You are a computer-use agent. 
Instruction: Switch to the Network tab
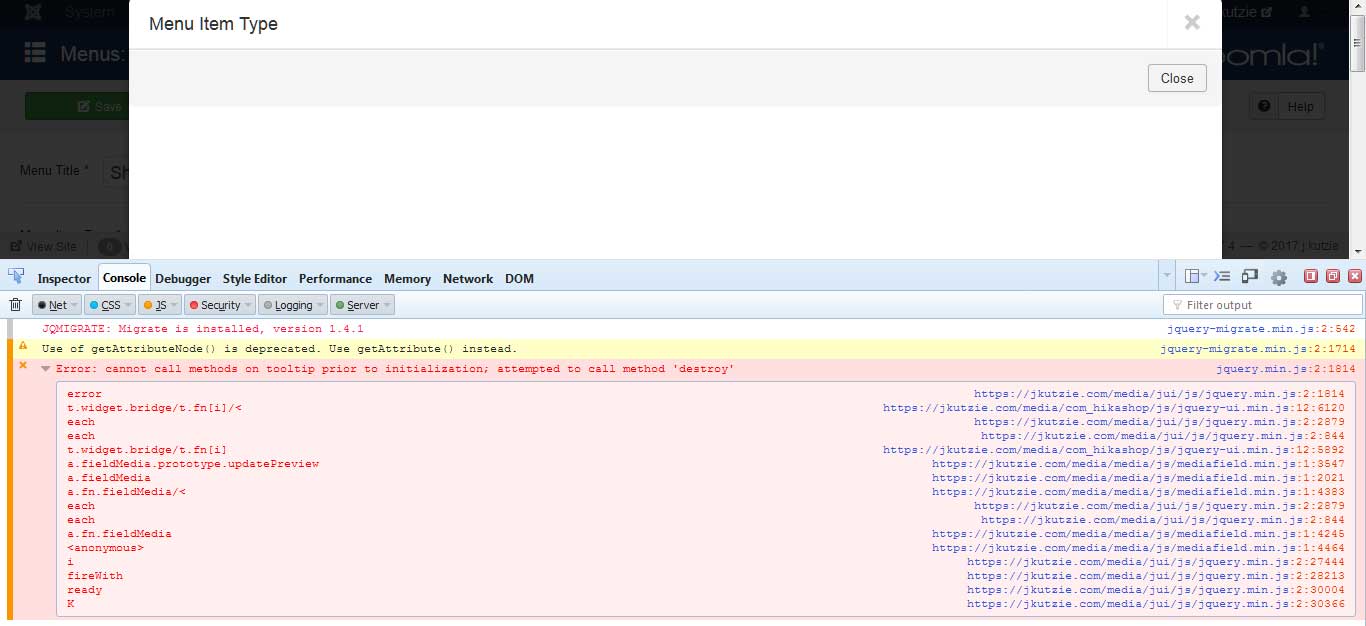click(467, 279)
